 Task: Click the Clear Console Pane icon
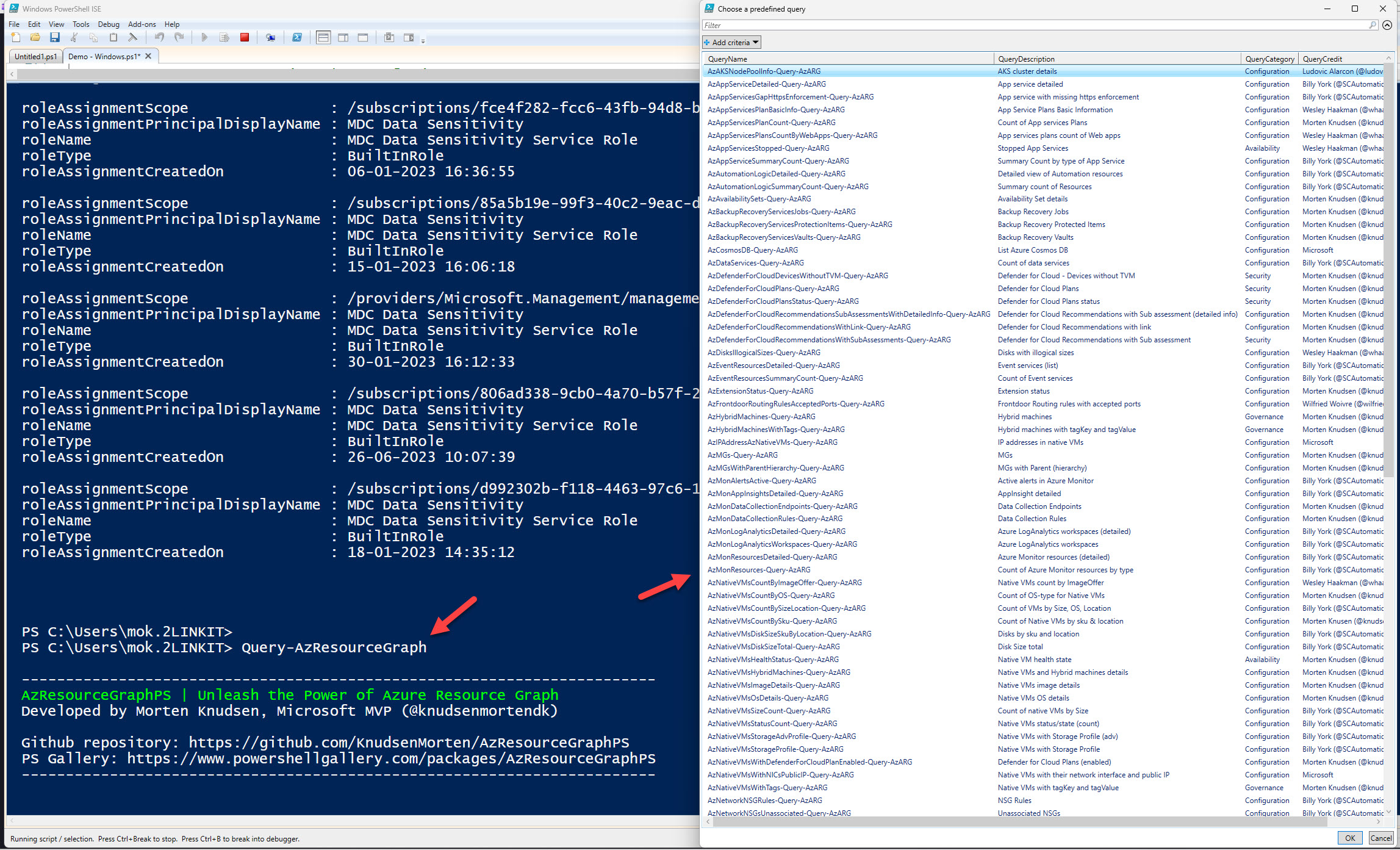[132, 38]
